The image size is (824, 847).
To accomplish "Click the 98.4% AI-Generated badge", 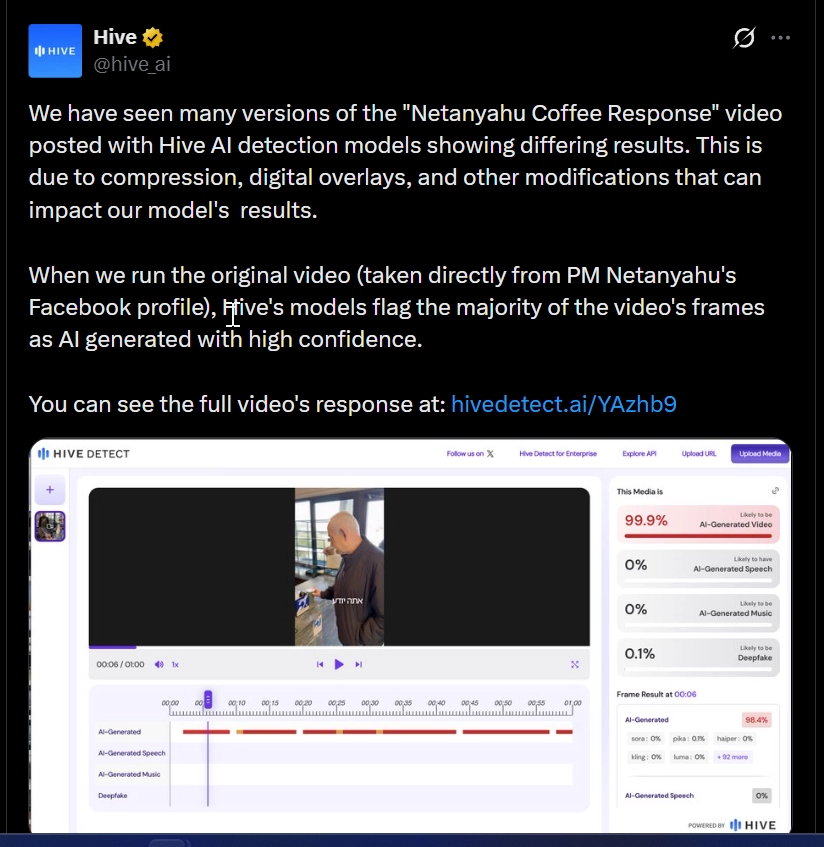I will (756, 720).
